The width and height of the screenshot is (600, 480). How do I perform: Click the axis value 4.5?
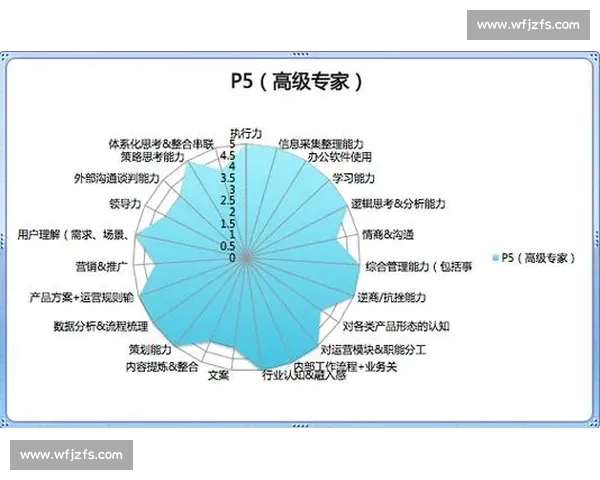click(228, 155)
